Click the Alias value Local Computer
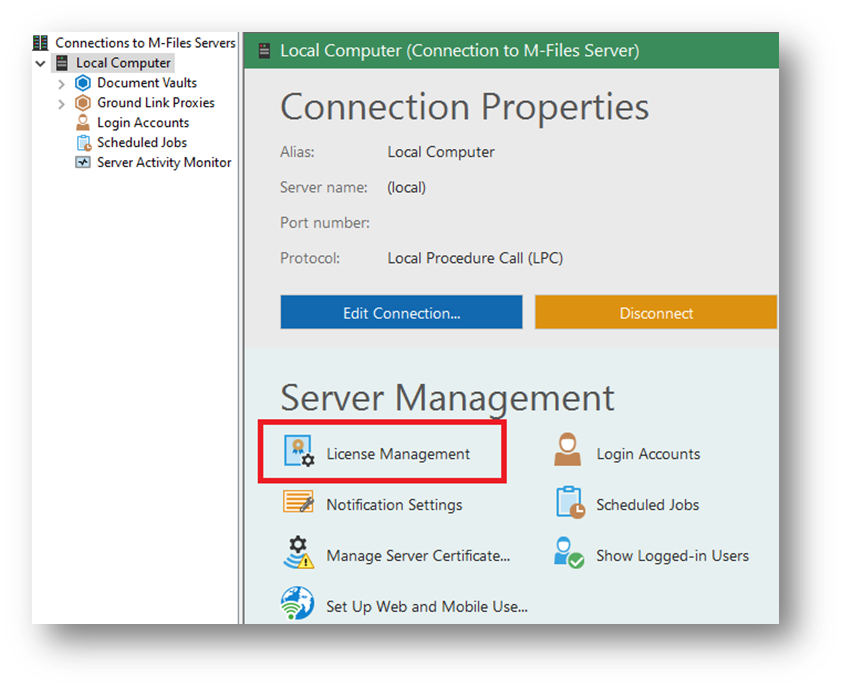The width and height of the screenshot is (844, 689). [x=441, y=152]
